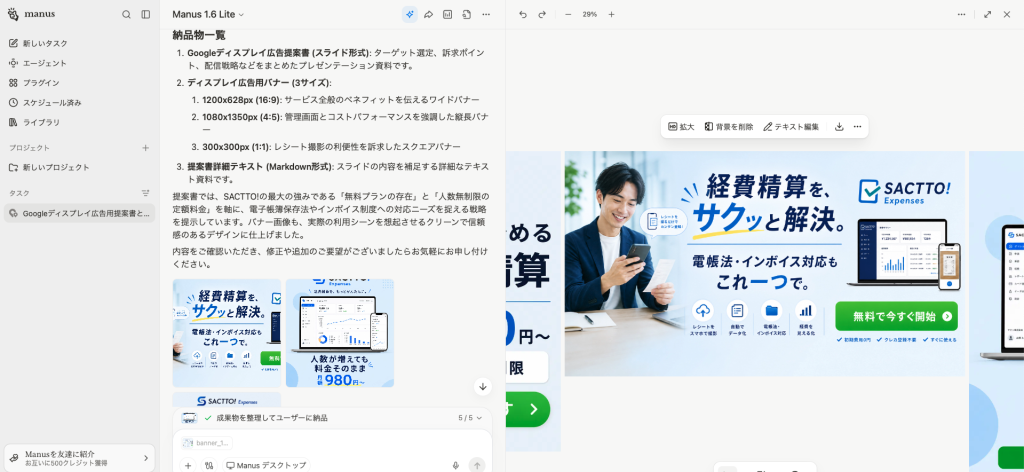The height and width of the screenshot is (472, 1024).
Task: Upscale image with 拡大 button
Action: coord(681,127)
